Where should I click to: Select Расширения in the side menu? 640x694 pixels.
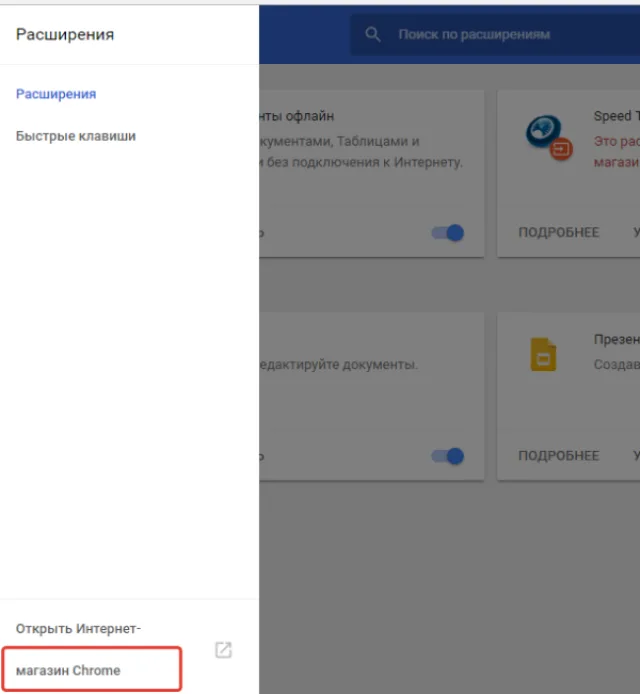56,94
